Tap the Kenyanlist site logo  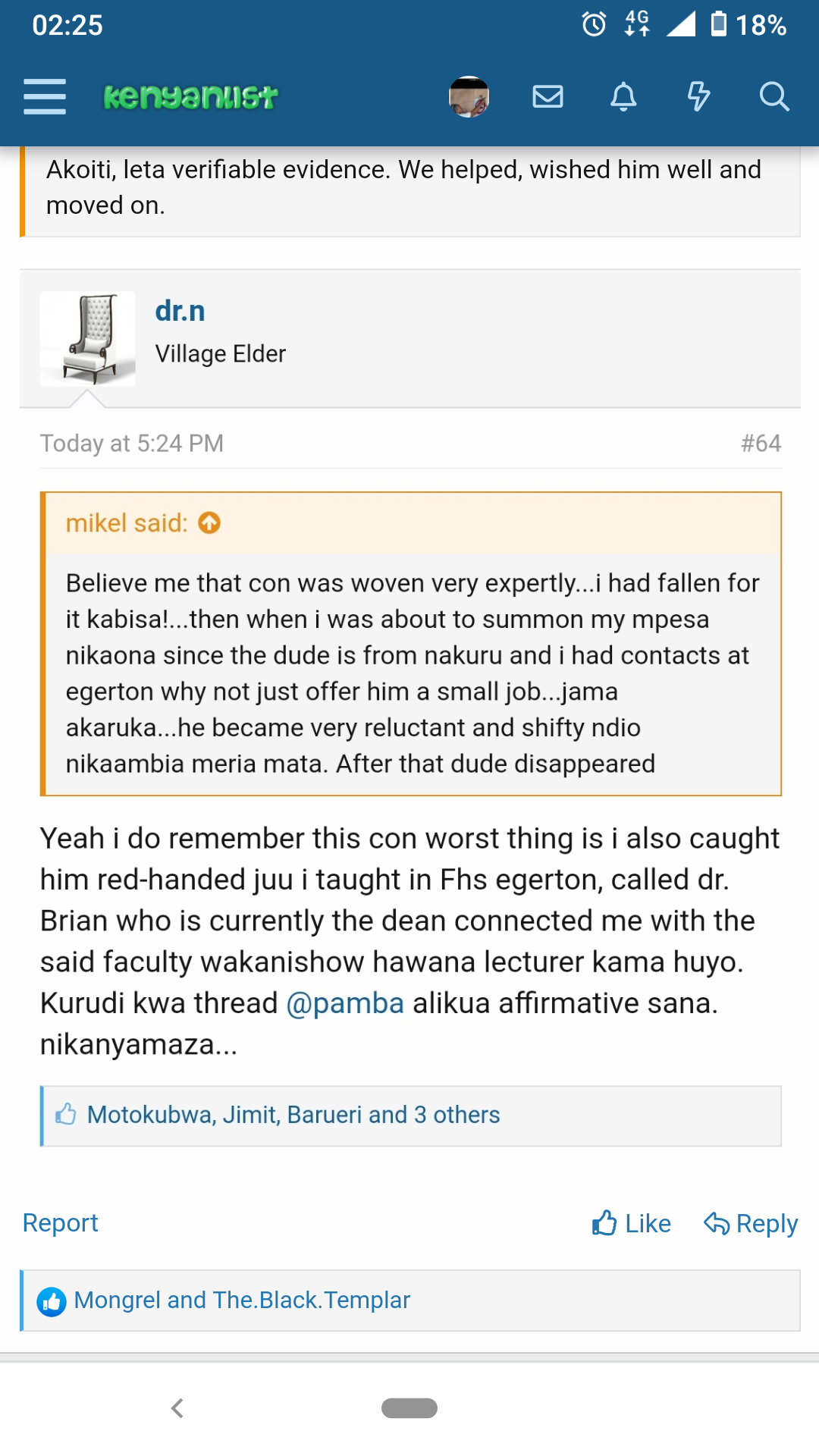click(190, 97)
